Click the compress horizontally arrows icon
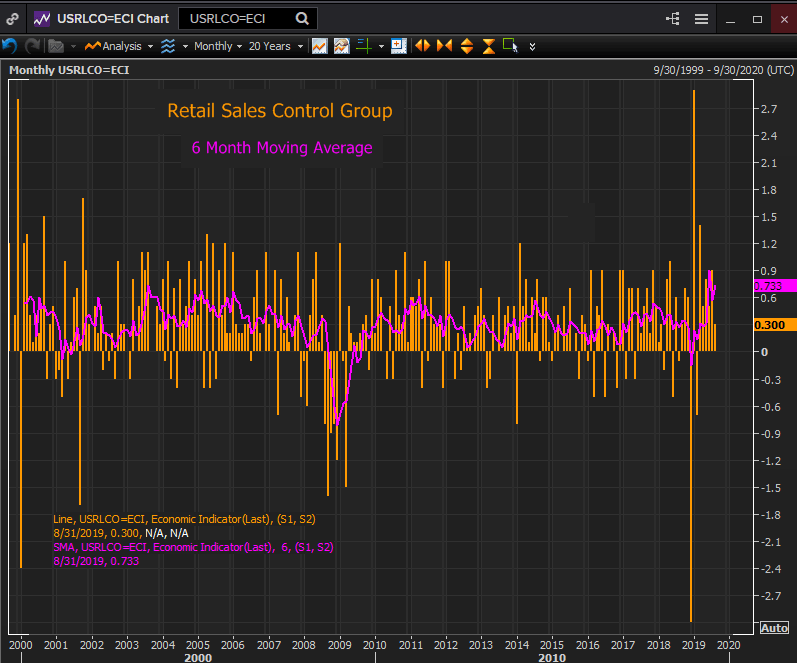The image size is (797, 663). point(444,46)
